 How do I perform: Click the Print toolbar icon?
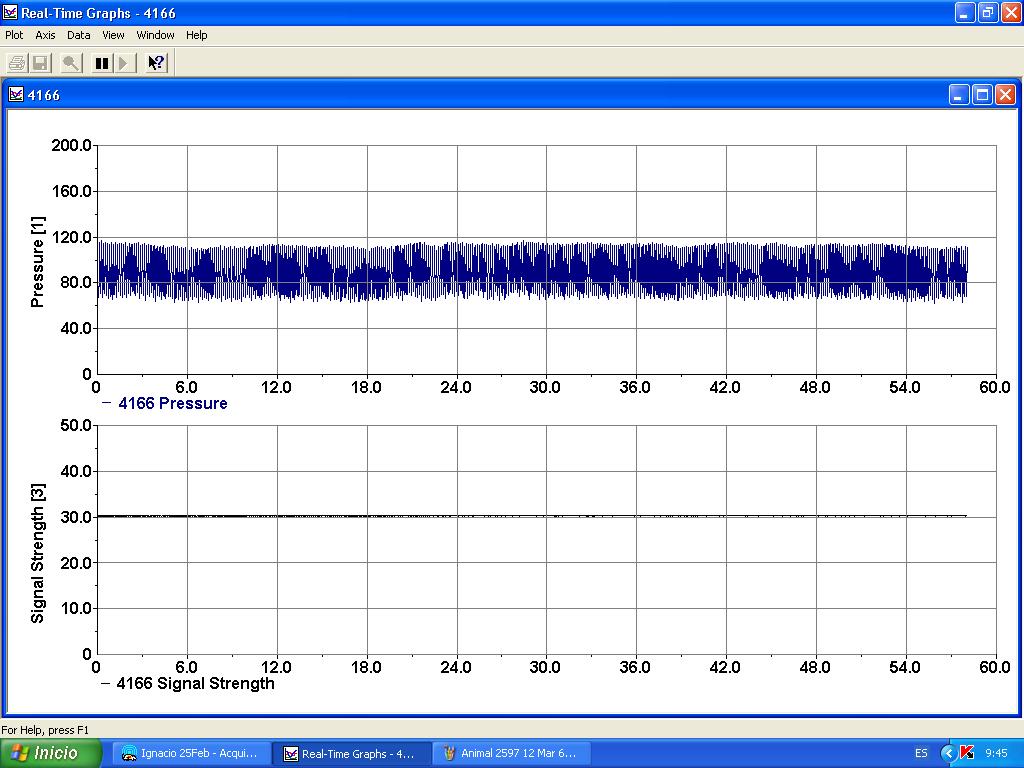coord(17,63)
